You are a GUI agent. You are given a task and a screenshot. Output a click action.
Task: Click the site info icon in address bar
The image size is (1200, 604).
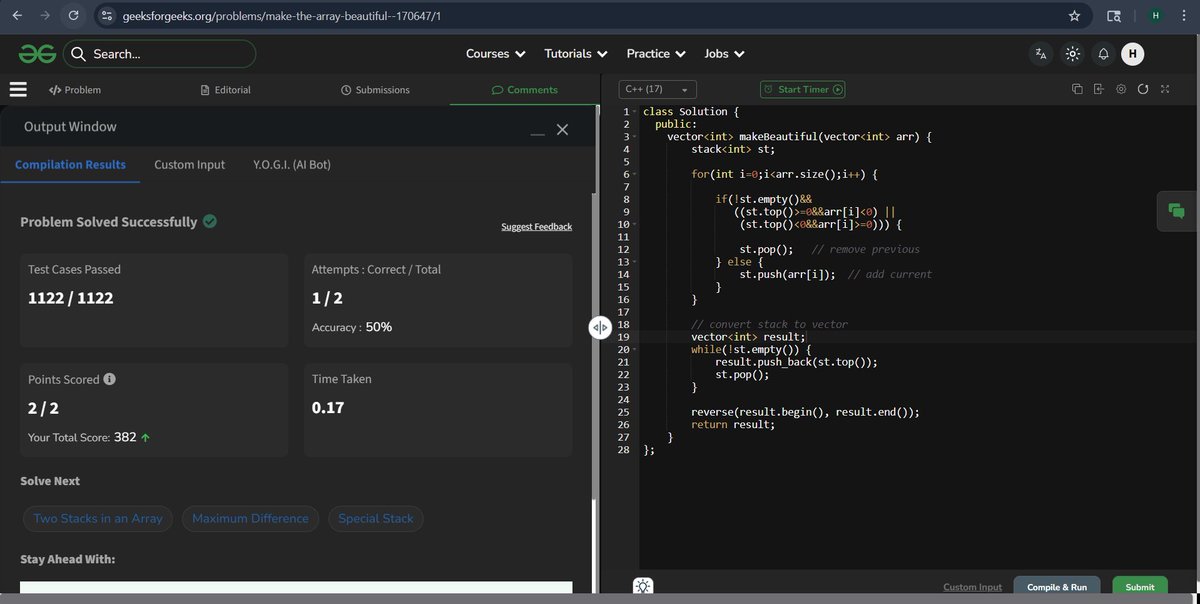tap(108, 16)
